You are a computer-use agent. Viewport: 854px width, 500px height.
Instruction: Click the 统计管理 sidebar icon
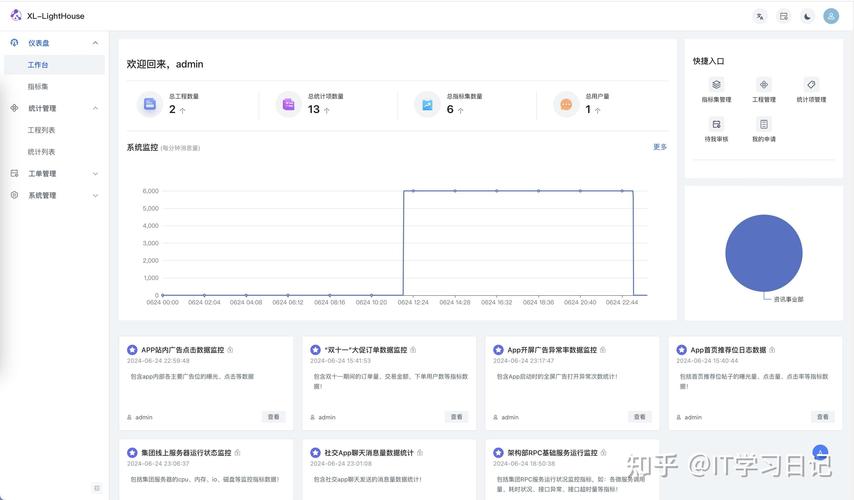click(x=14, y=108)
